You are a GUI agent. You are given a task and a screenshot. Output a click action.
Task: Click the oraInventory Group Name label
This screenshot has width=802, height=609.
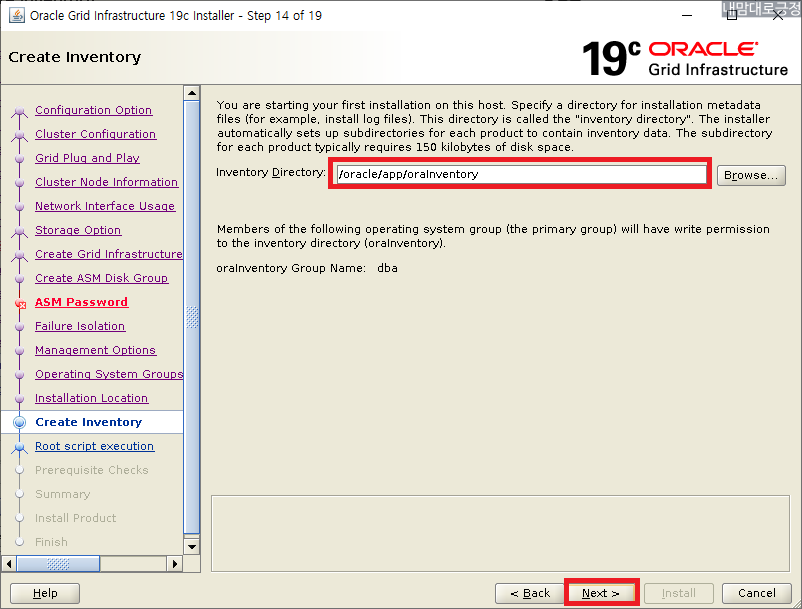click(x=291, y=268)
